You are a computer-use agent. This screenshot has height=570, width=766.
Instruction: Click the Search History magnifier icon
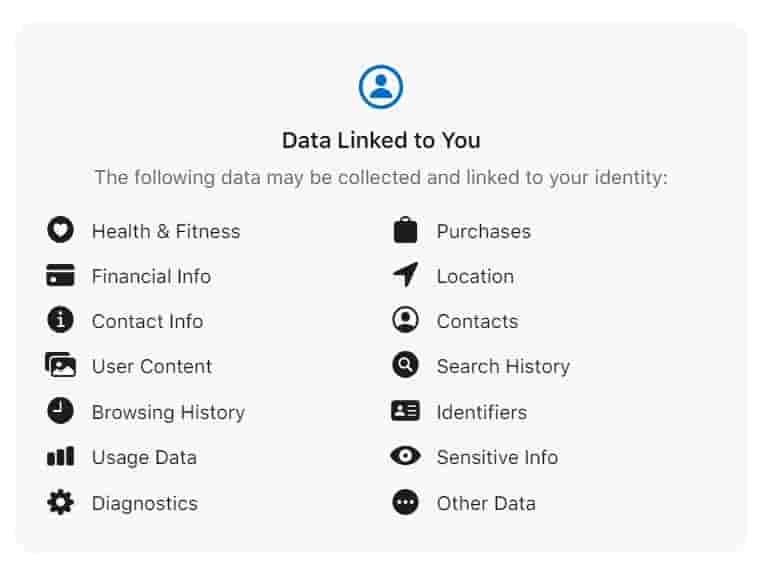[x=405, y=366]
